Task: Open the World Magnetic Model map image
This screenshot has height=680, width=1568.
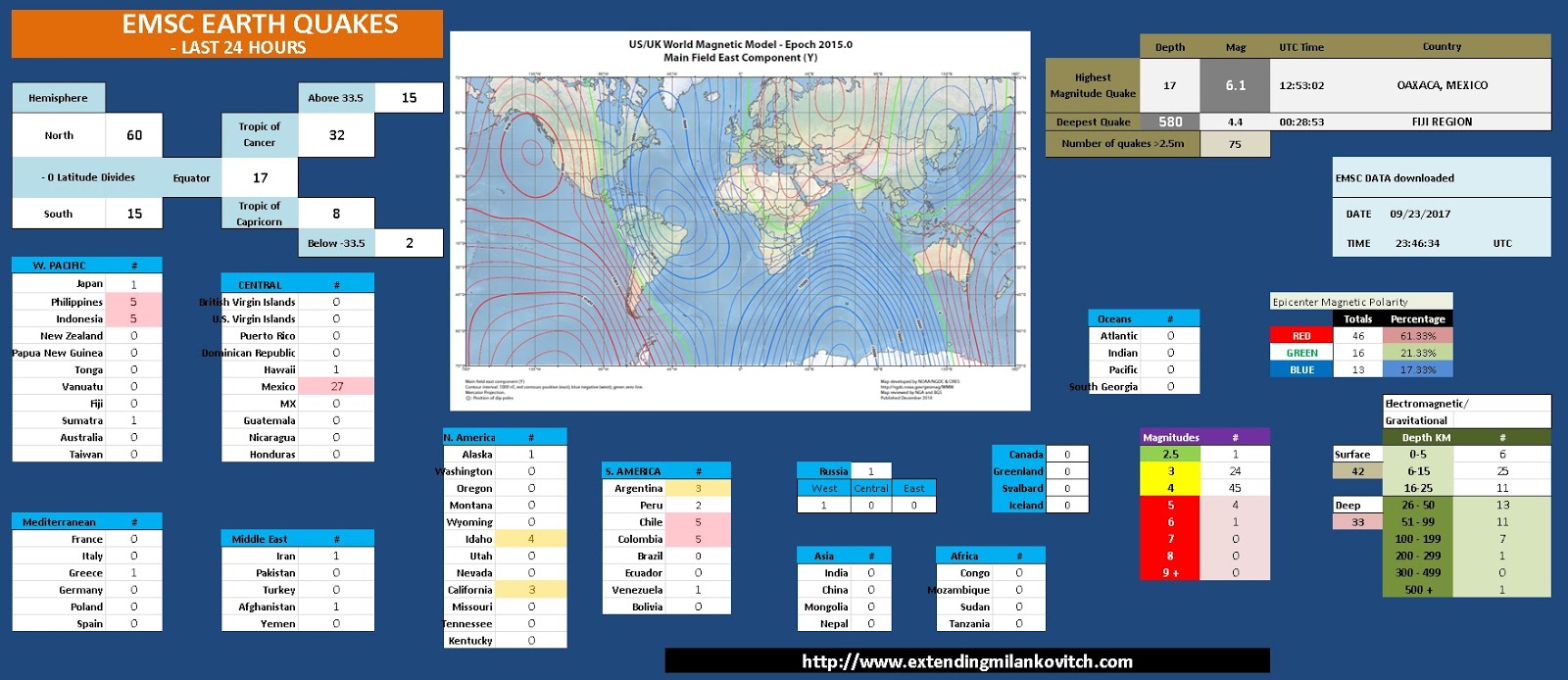Action: coord(740,221)
